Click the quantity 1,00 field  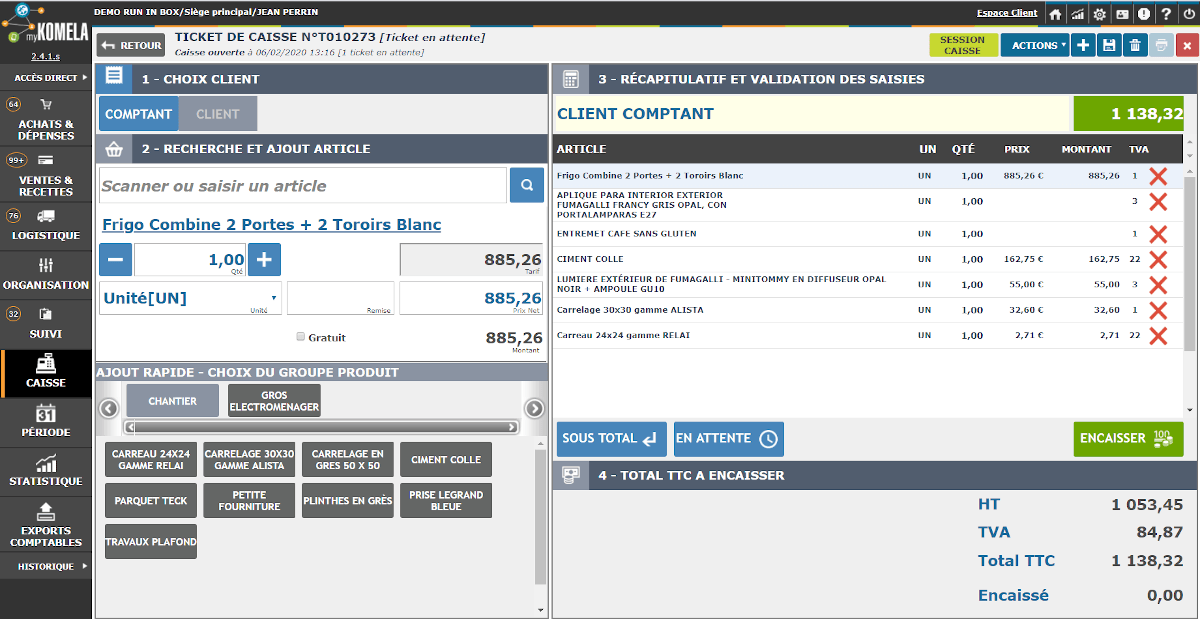pos(190,259)
